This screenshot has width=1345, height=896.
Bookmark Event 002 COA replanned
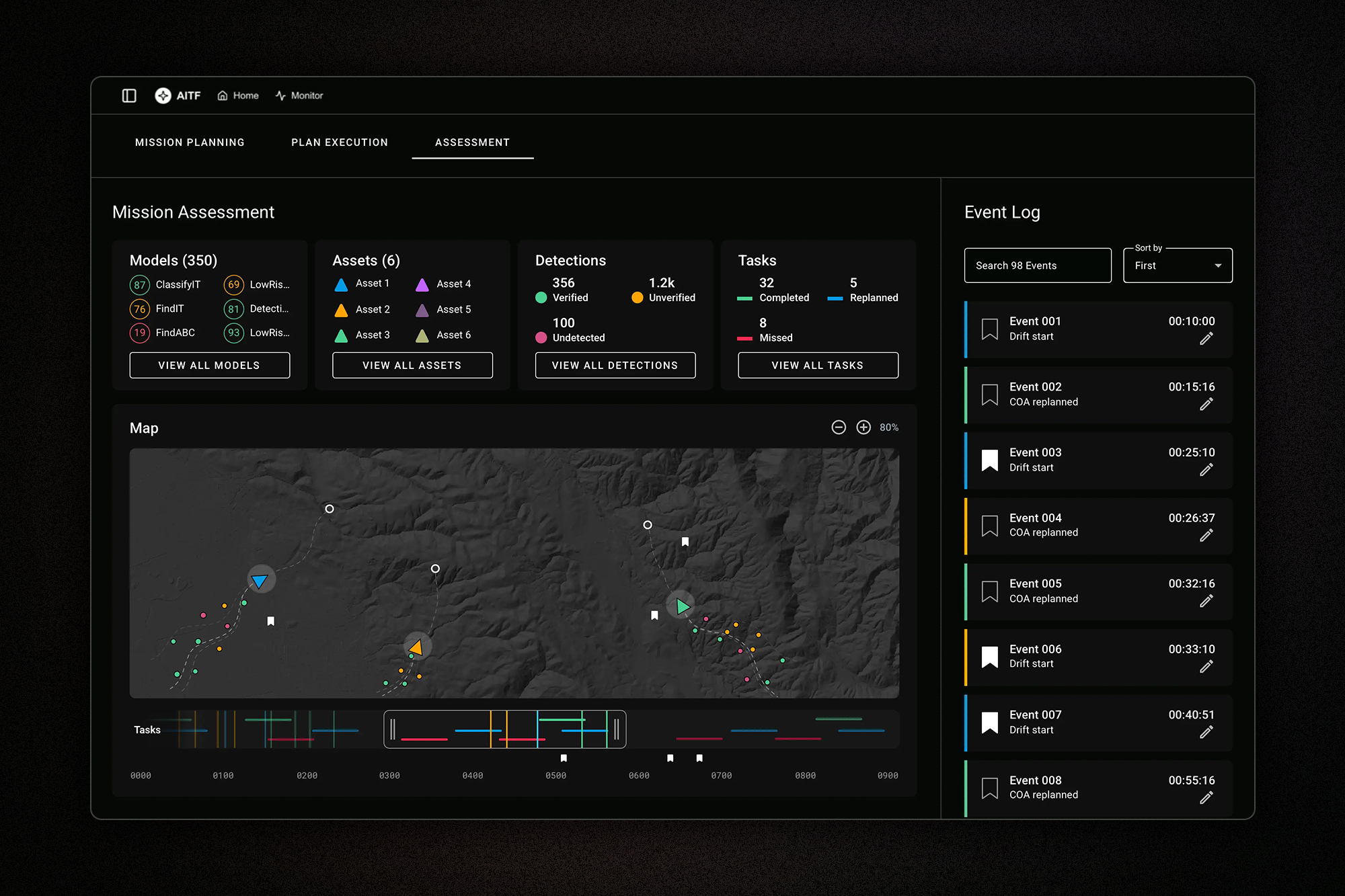(x=989, y=395)
